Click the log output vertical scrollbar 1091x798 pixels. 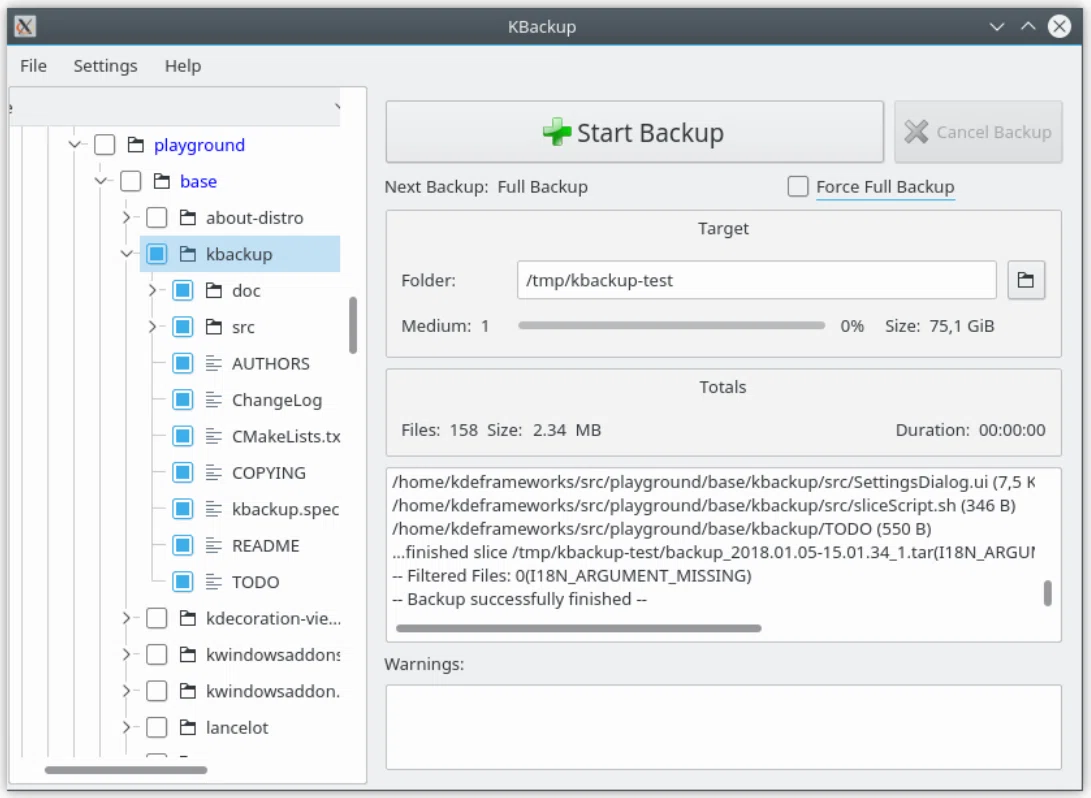(1048, 593)
